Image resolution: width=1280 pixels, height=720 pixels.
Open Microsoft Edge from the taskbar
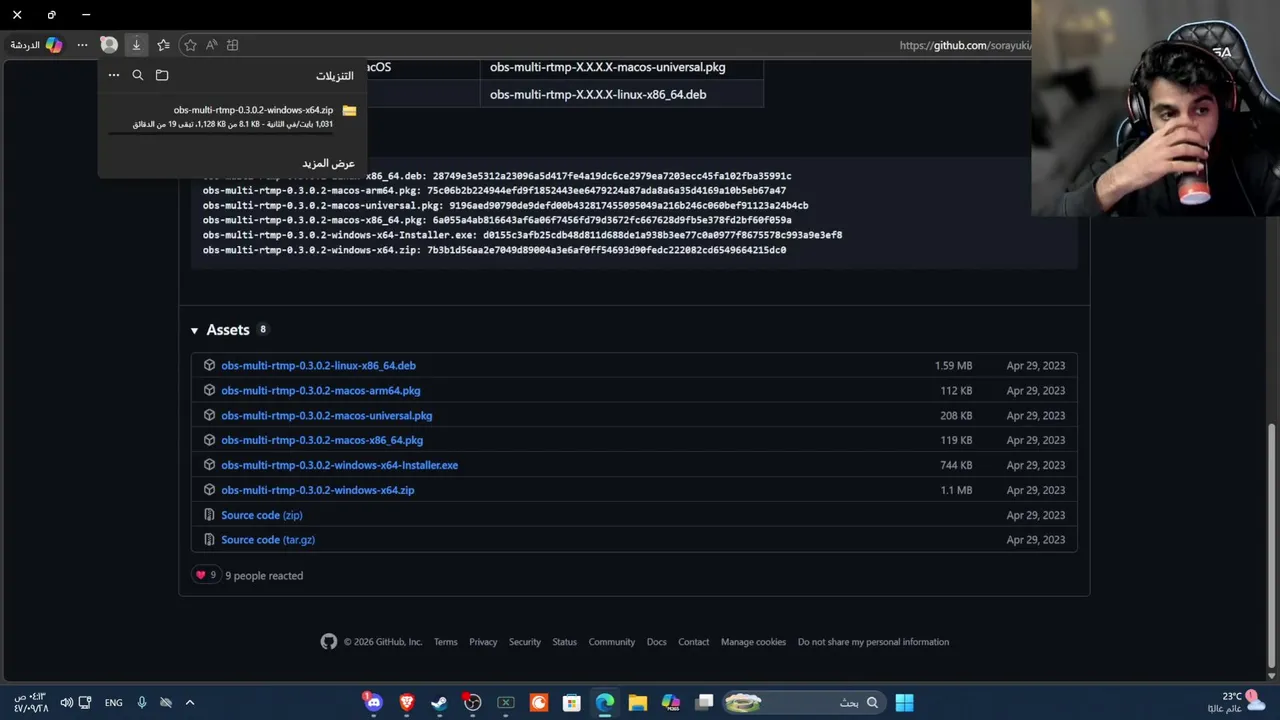click(x=605, y=703)
